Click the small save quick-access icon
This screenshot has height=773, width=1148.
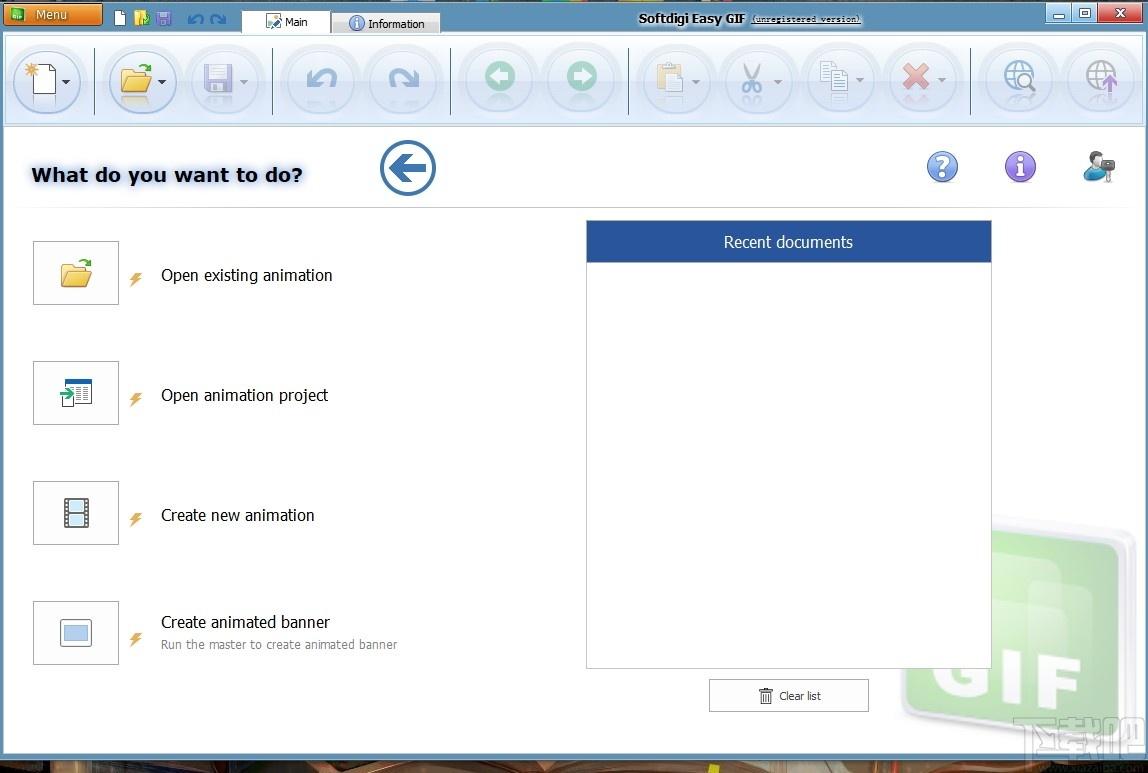[164, 18]
